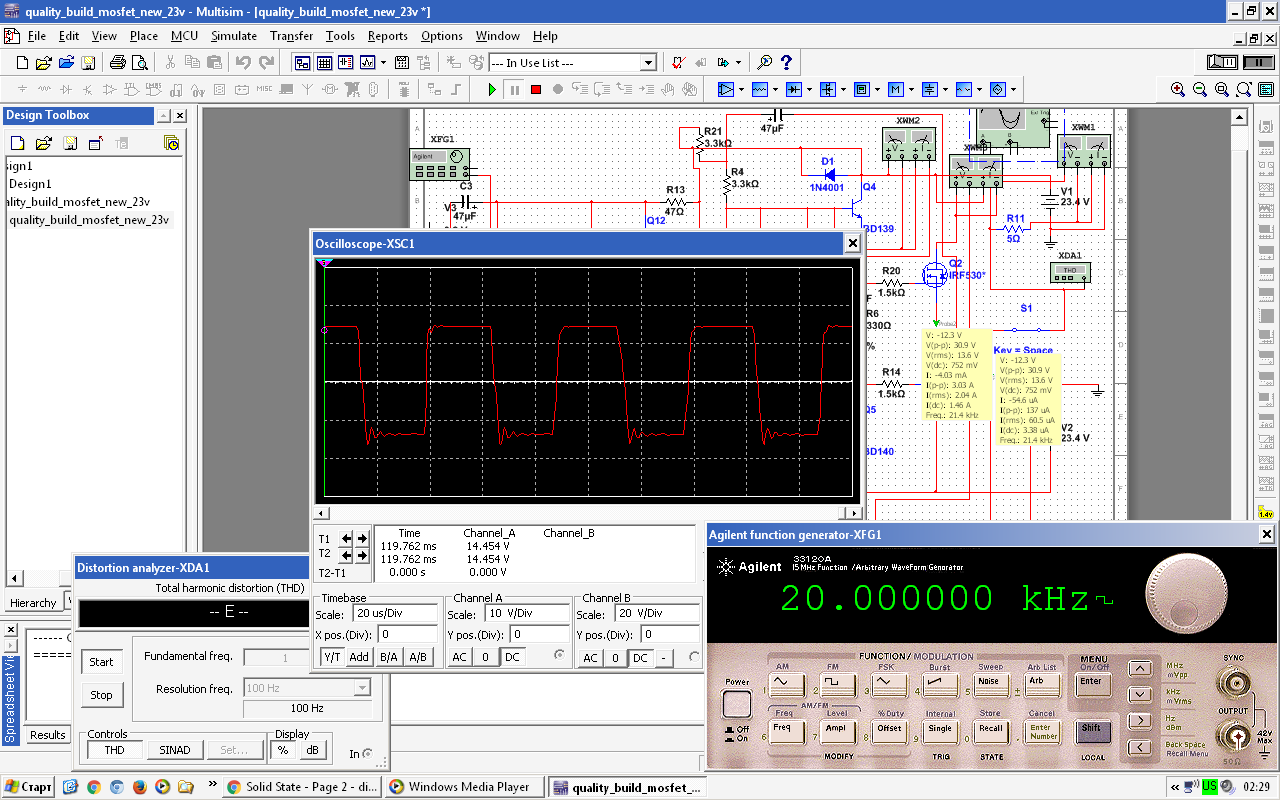The width and height of the screenshot is (1280, 800).
Task: Open the Reports menu
Action: [x=387, y=36]
